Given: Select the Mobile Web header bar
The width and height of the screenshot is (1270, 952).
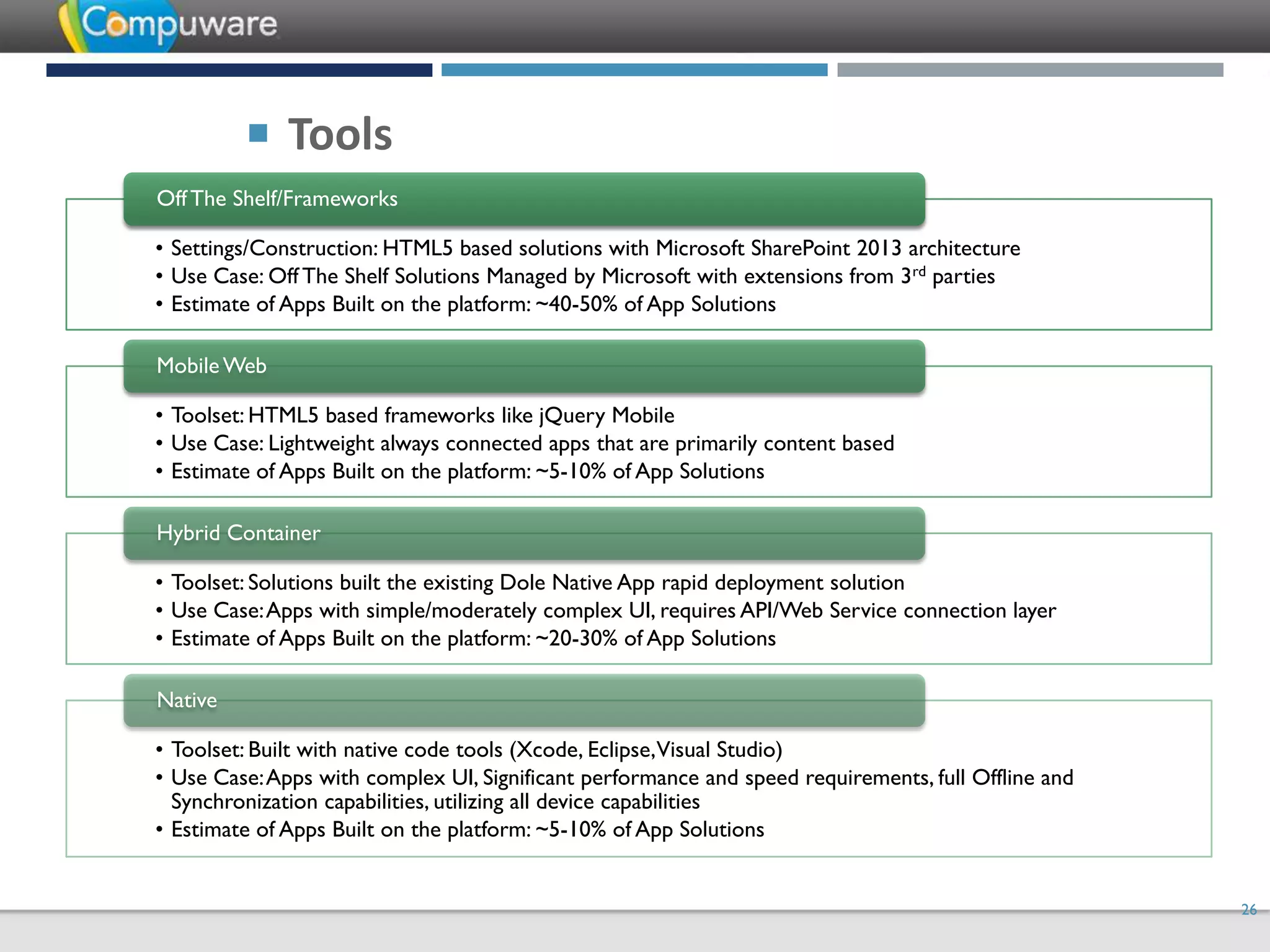Looking at the screenshot, I should point(524,366).
